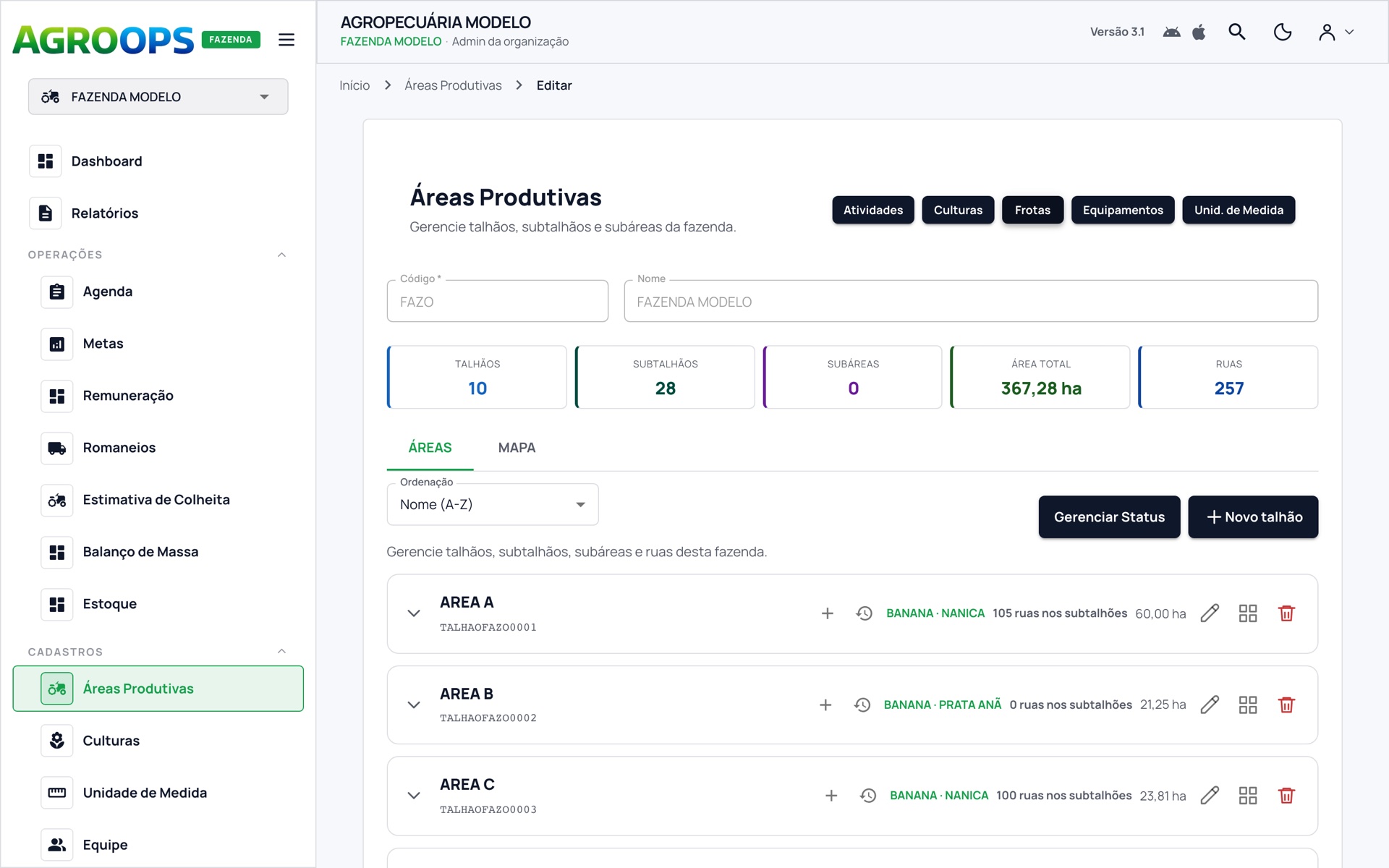This screenshot has width=1389, height=868.
Task: Toggle the hamburger sidebar menu
Action: (286, 40)
